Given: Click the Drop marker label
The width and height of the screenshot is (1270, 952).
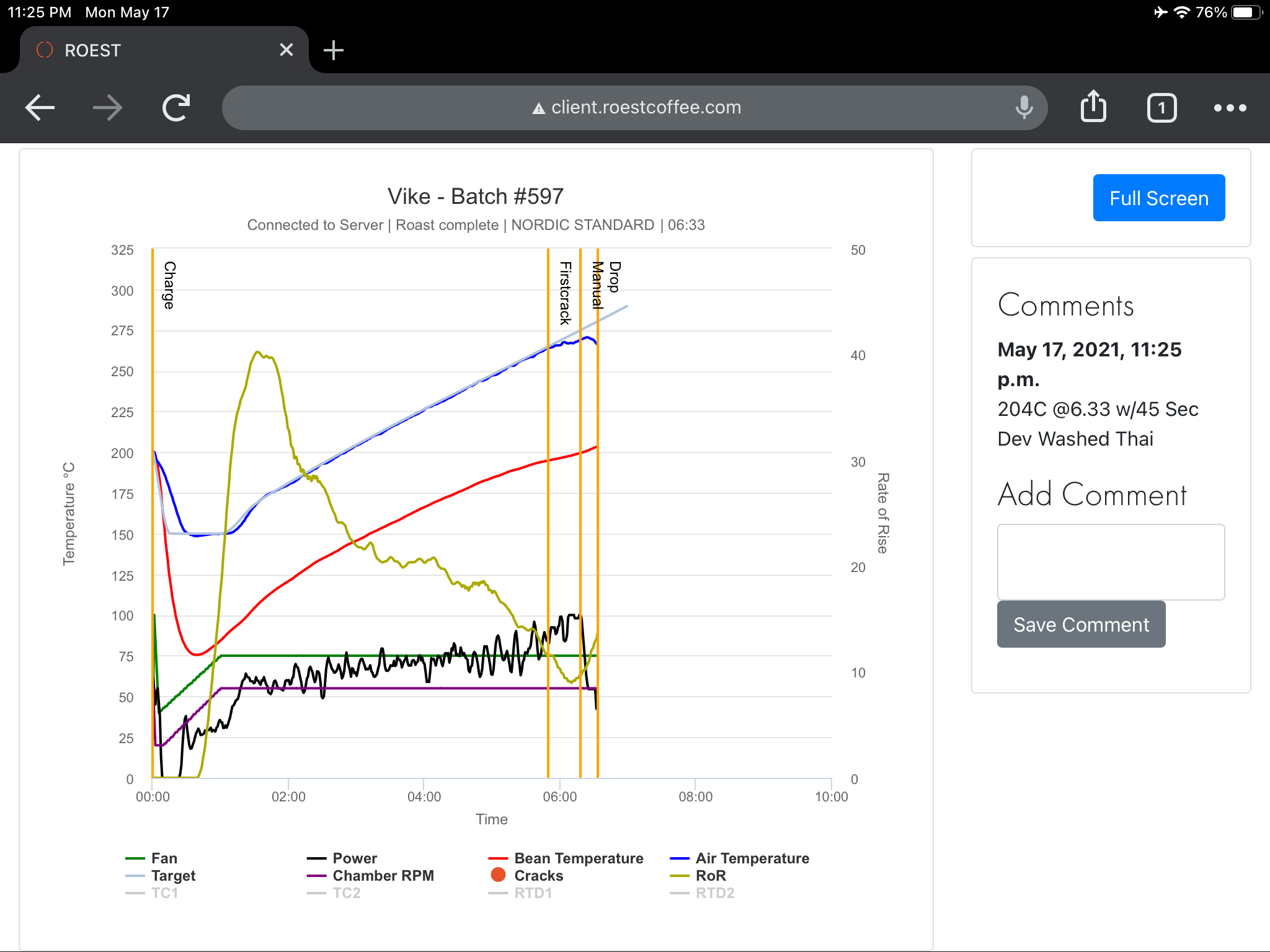Looking at the screenshot, I should click(x=615, y=276).
